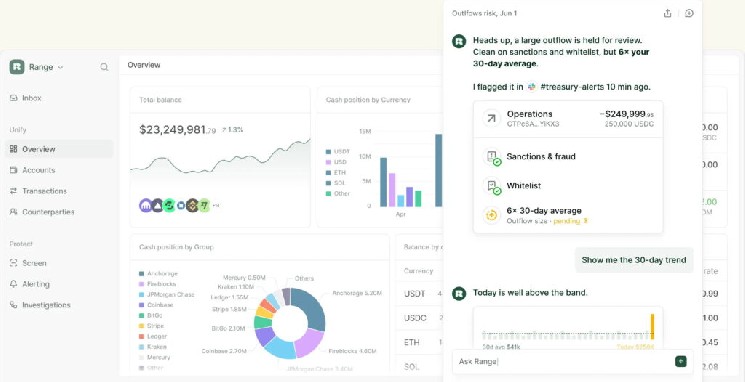Click the first purple exchange logo under balance

pos(145,205)
